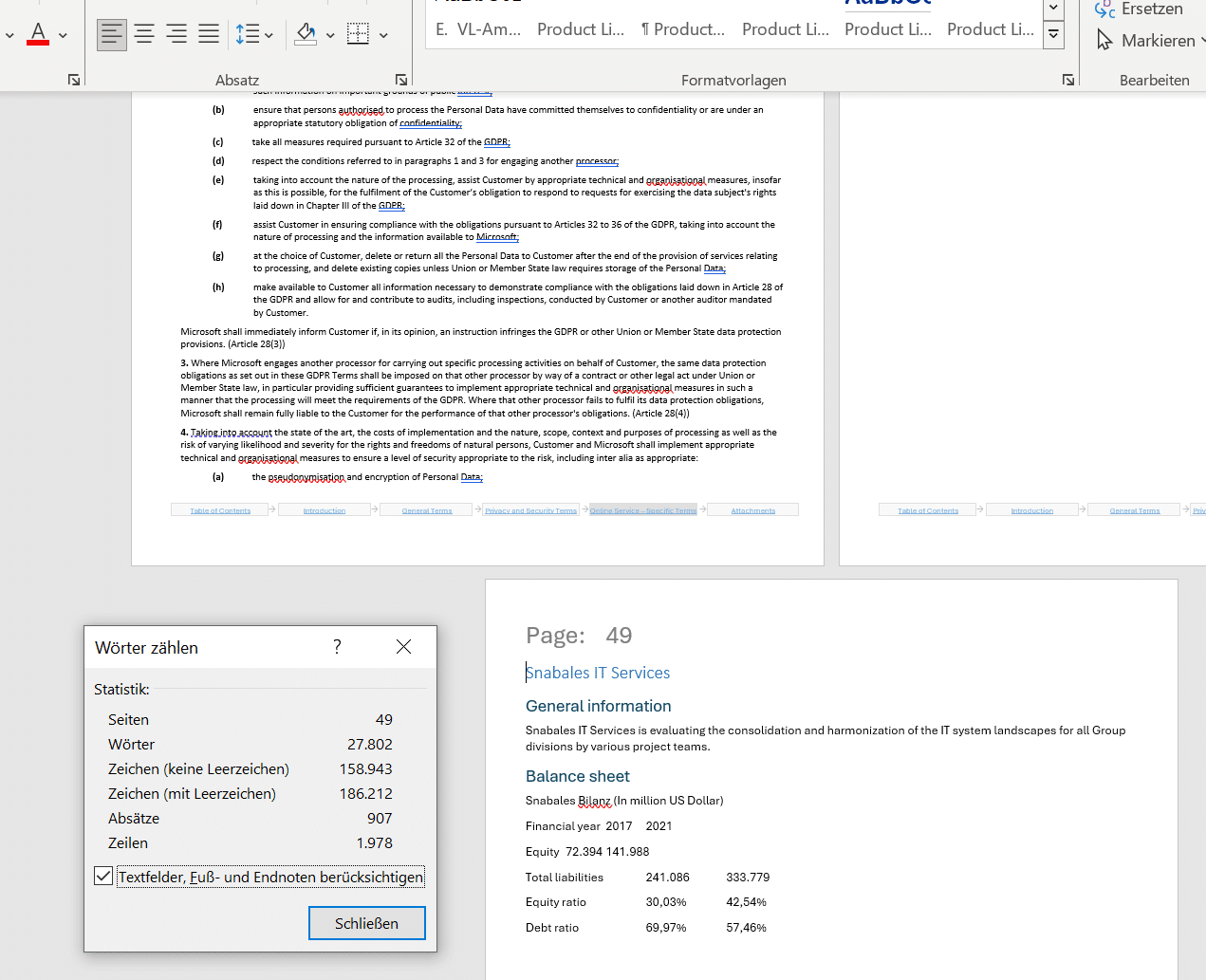This screenshot has height=980, width=1206.
Task: Open font color dropdown arrow
Action: (63, 35)
